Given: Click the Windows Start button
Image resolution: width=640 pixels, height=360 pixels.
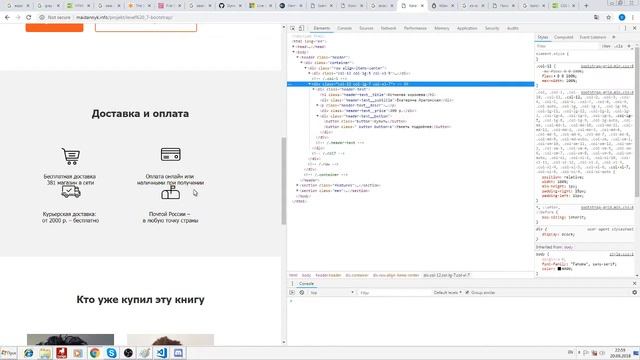Looking at the screenshot, I should tap(9, 353).
